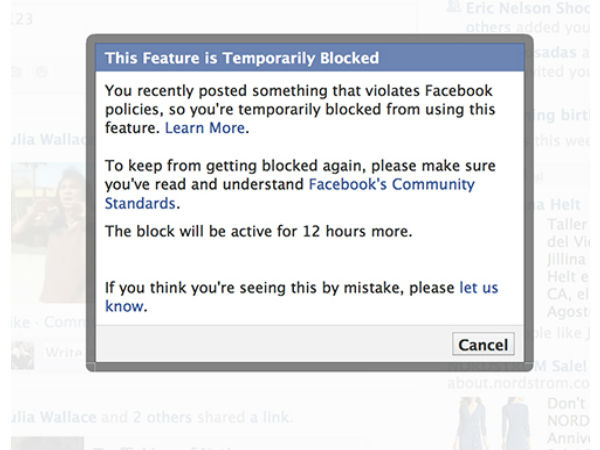
Task: Click the profile picture beside comment box
Action: (x=22, y=354)
